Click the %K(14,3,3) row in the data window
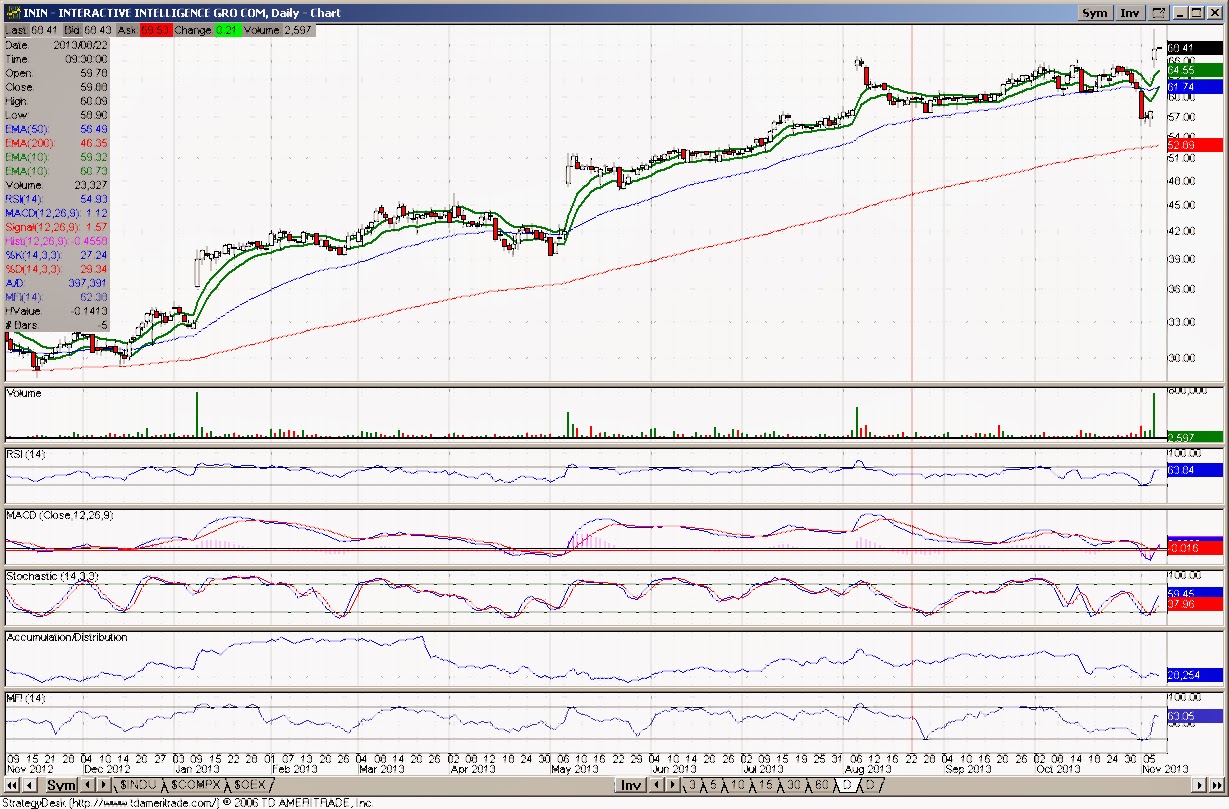The height and width of the screenshot is (809, 1229). click(56, 255)
